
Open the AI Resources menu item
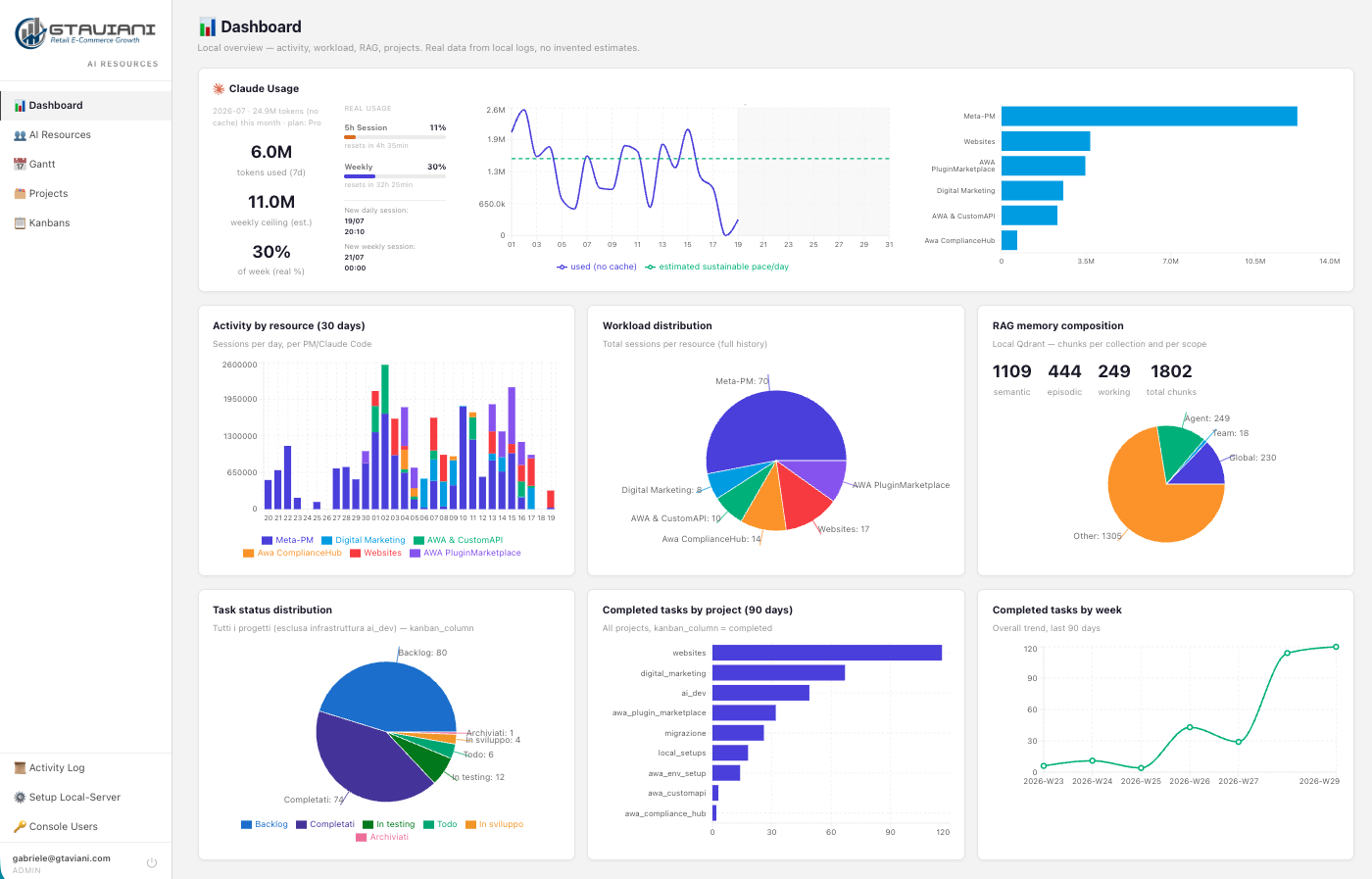pos(86,135)
